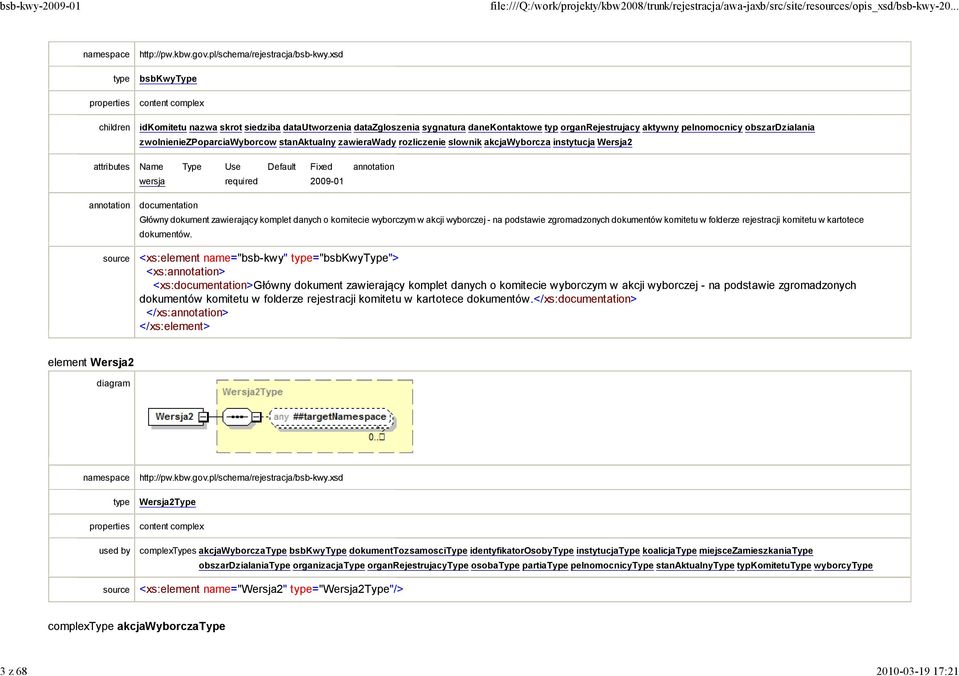Open Wersja2Type link in the type row
Screen dimensions: 959x676
click(x=168, y=502)
